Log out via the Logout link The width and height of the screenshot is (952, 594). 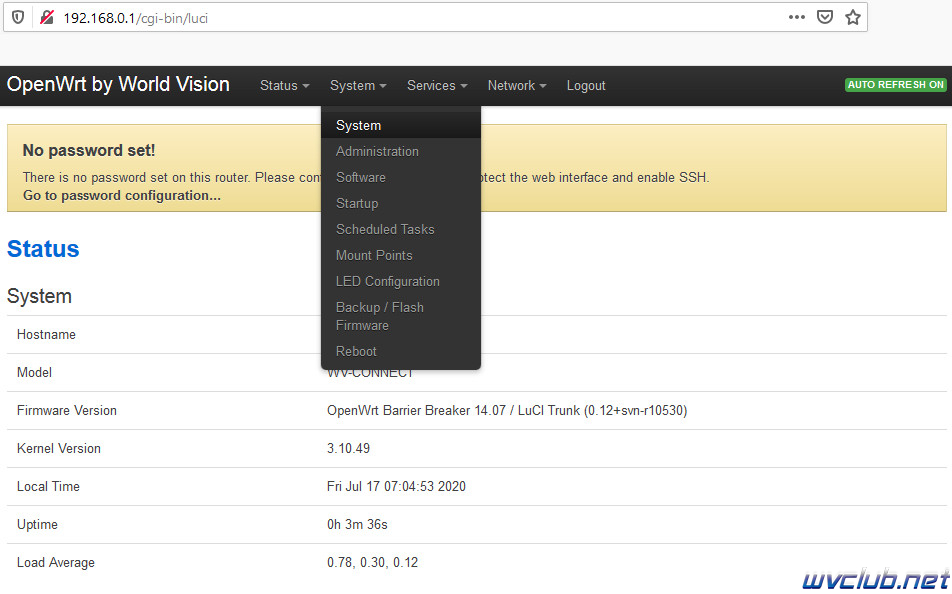586,86
